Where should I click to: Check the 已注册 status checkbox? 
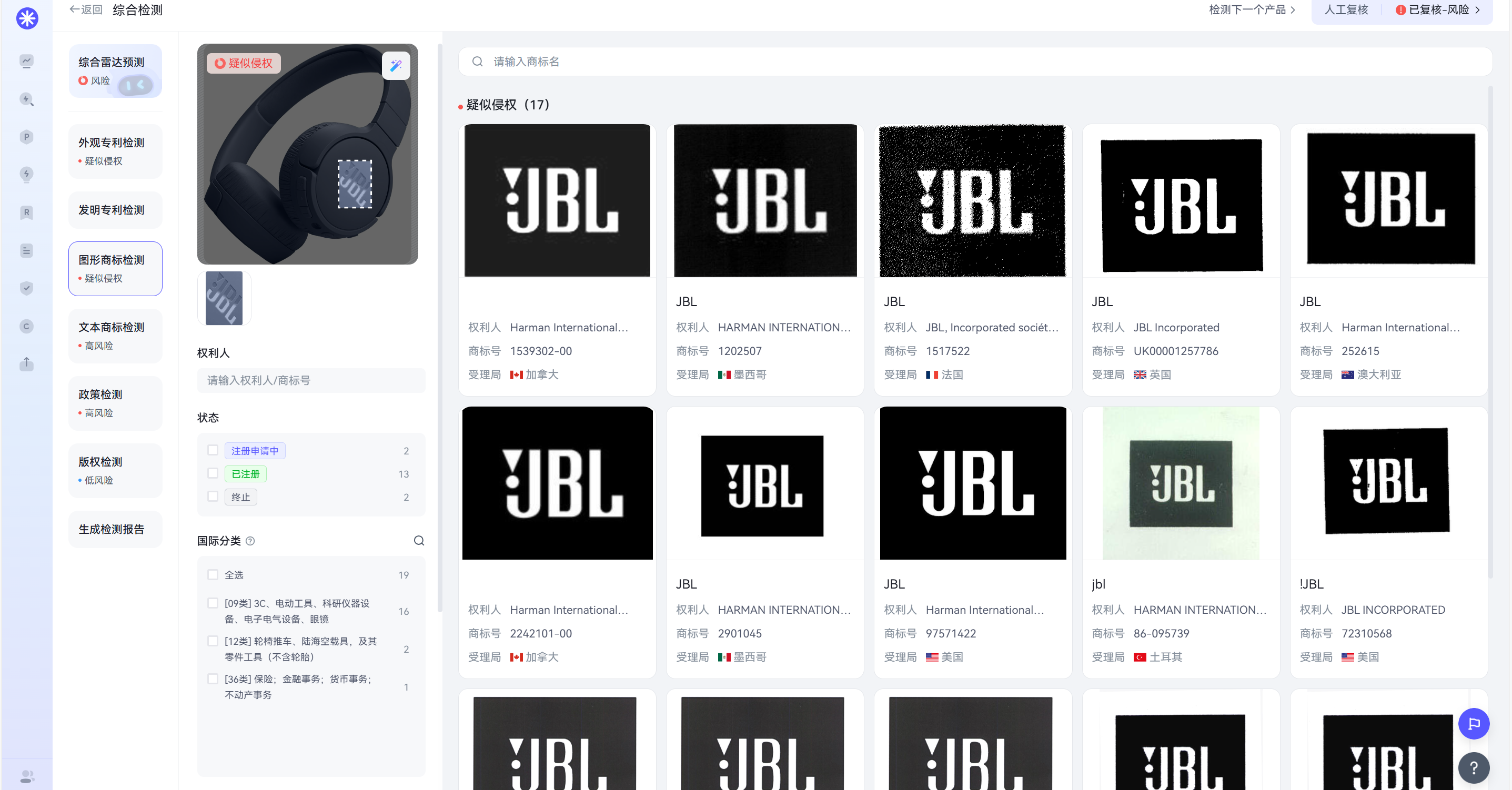coord(213,473)
